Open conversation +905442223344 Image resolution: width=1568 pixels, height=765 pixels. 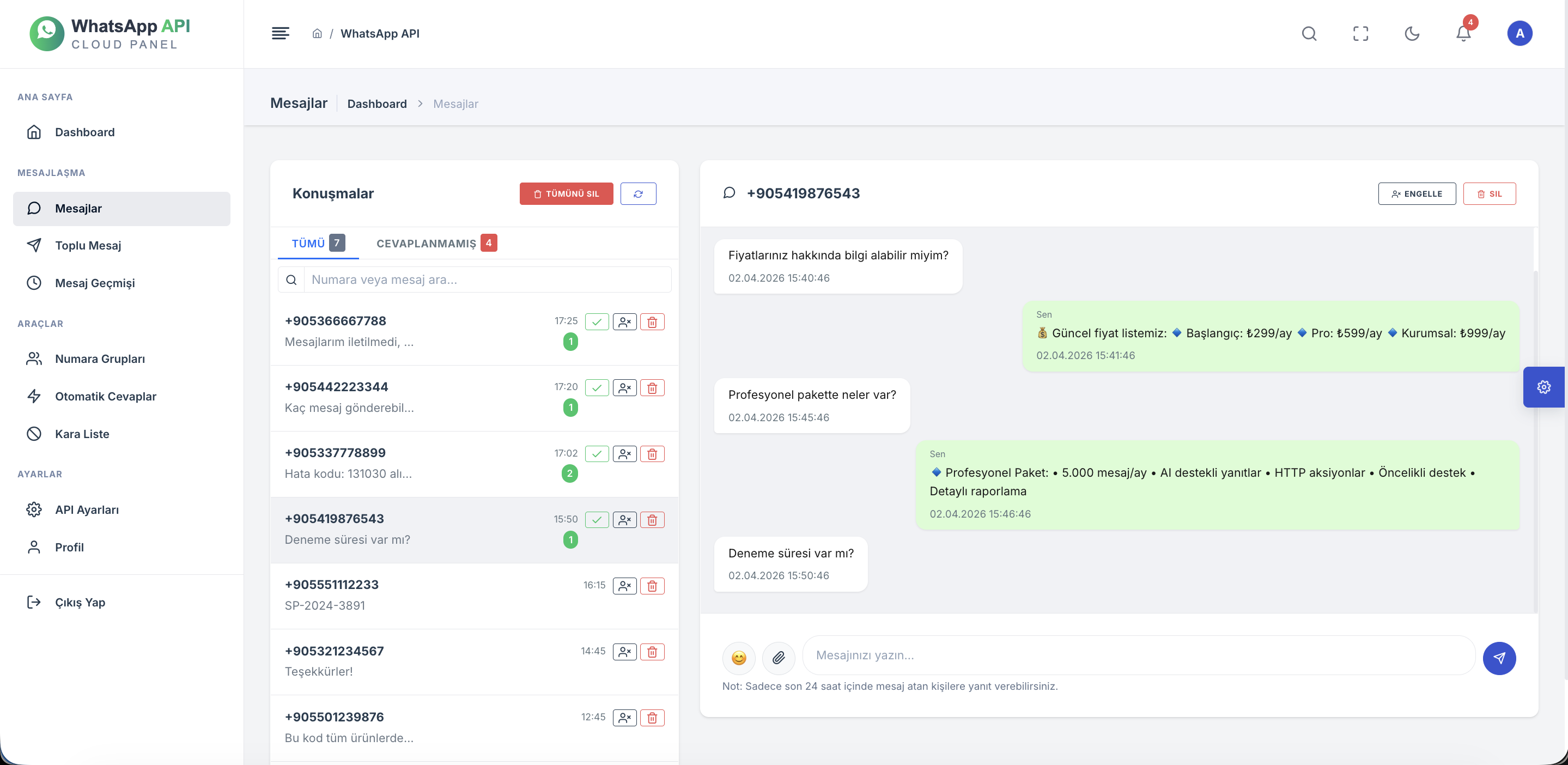click(x=474, y=398)
